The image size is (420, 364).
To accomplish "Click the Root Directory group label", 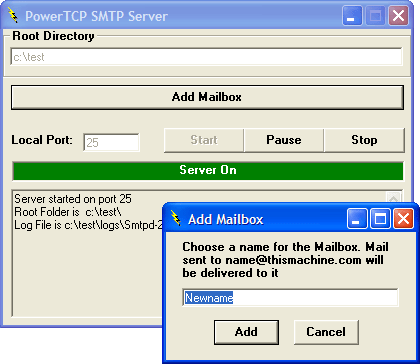I will click(x=53, y=36).
